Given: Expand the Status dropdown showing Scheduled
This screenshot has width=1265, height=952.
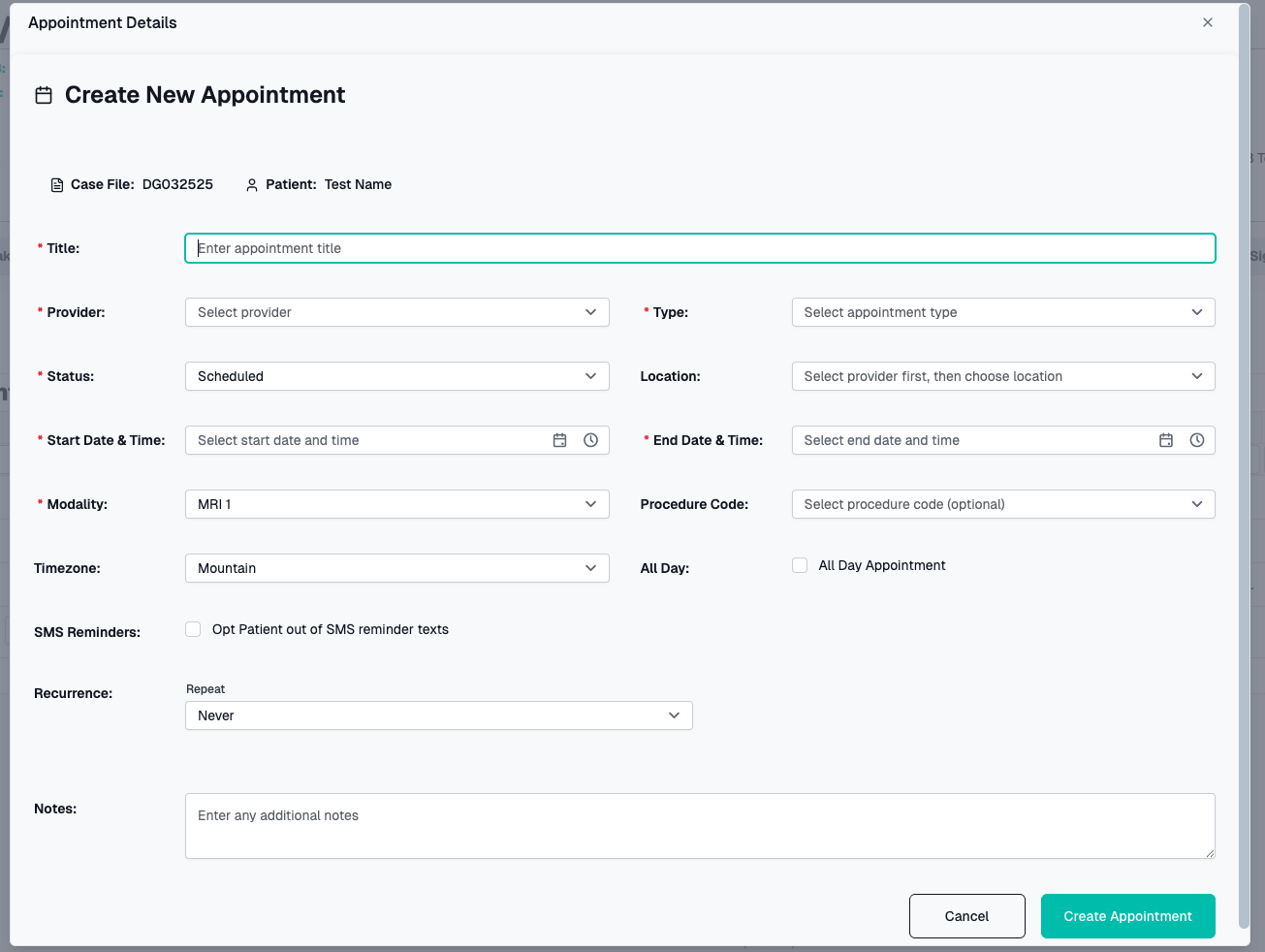Looking at the screenshot, I should tap(396, 375).
